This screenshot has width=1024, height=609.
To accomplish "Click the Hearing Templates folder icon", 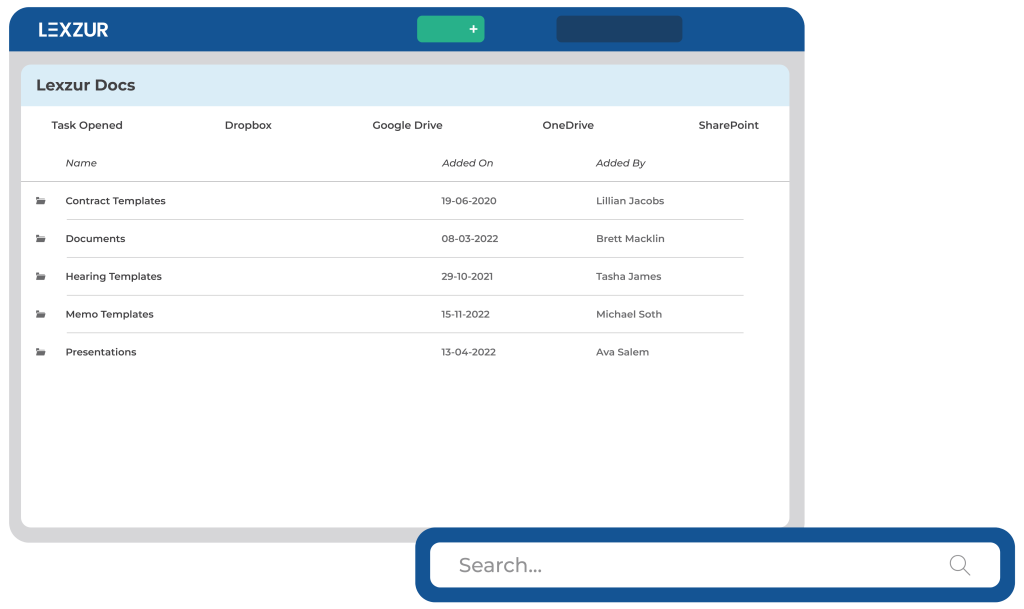I will click(x=41, y=277).
